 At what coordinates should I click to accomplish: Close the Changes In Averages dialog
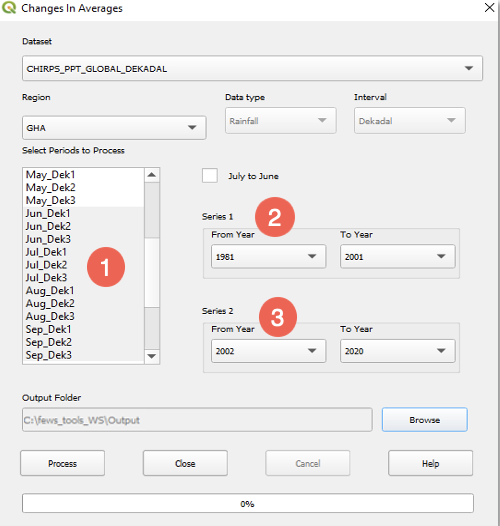pyautogui.click(x=489, y=8)
